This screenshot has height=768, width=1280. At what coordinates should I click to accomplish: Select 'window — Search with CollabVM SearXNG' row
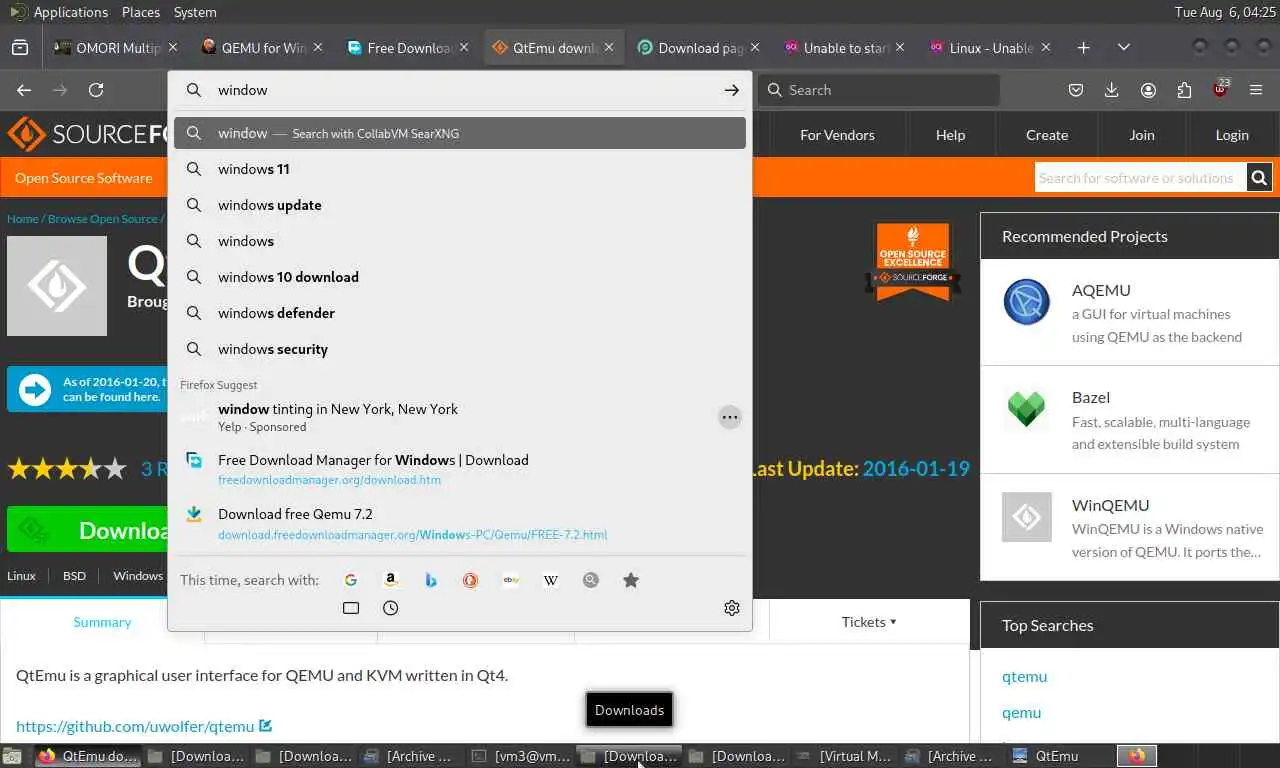[x=460, y=133]
